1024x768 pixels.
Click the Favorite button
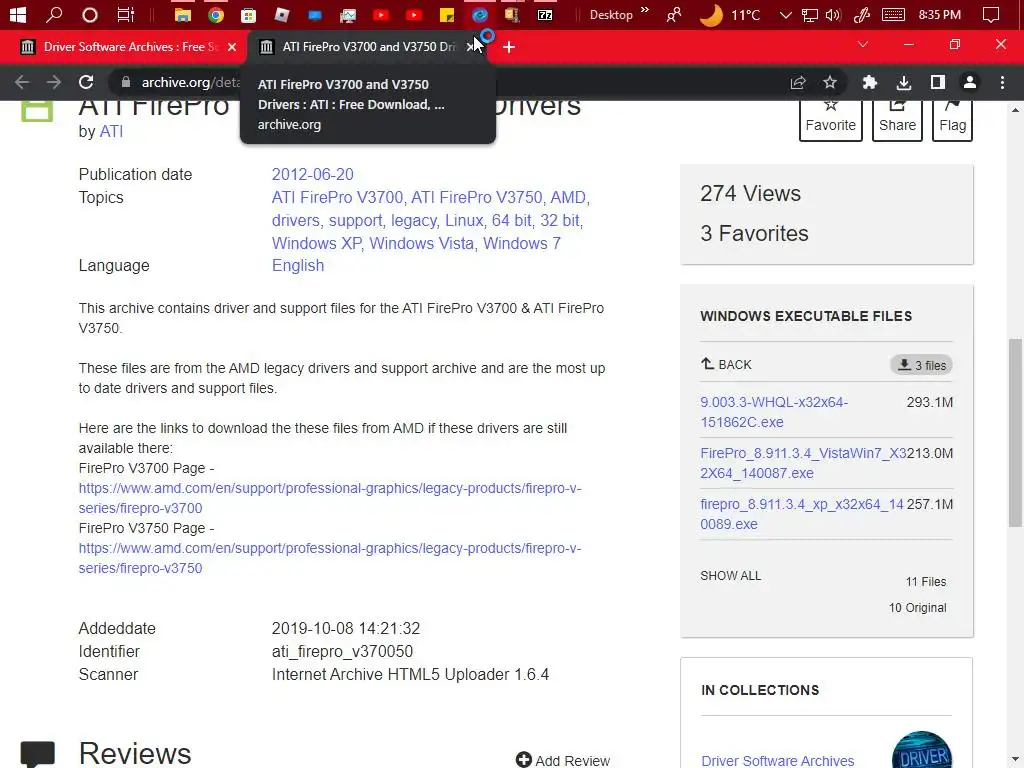[831, 120]
